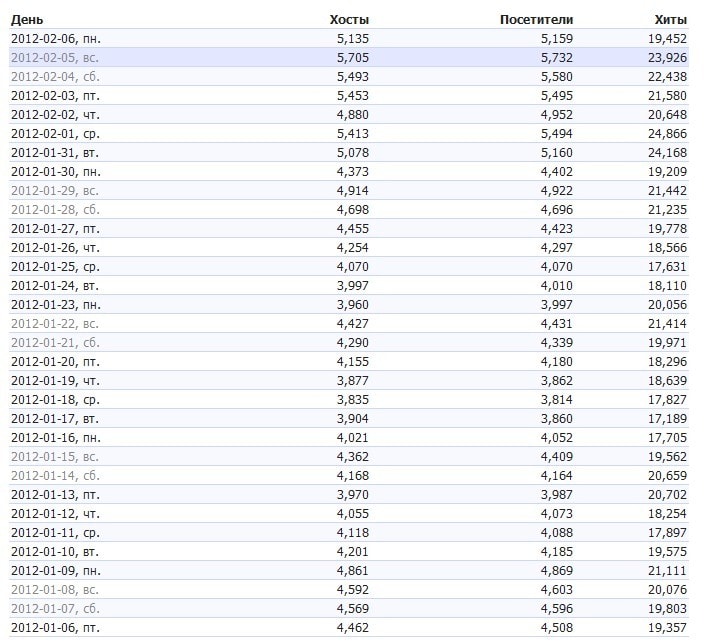713x642 pixels.
Task: Click the hits value 17,189
Action: click(x=666, y=418)
